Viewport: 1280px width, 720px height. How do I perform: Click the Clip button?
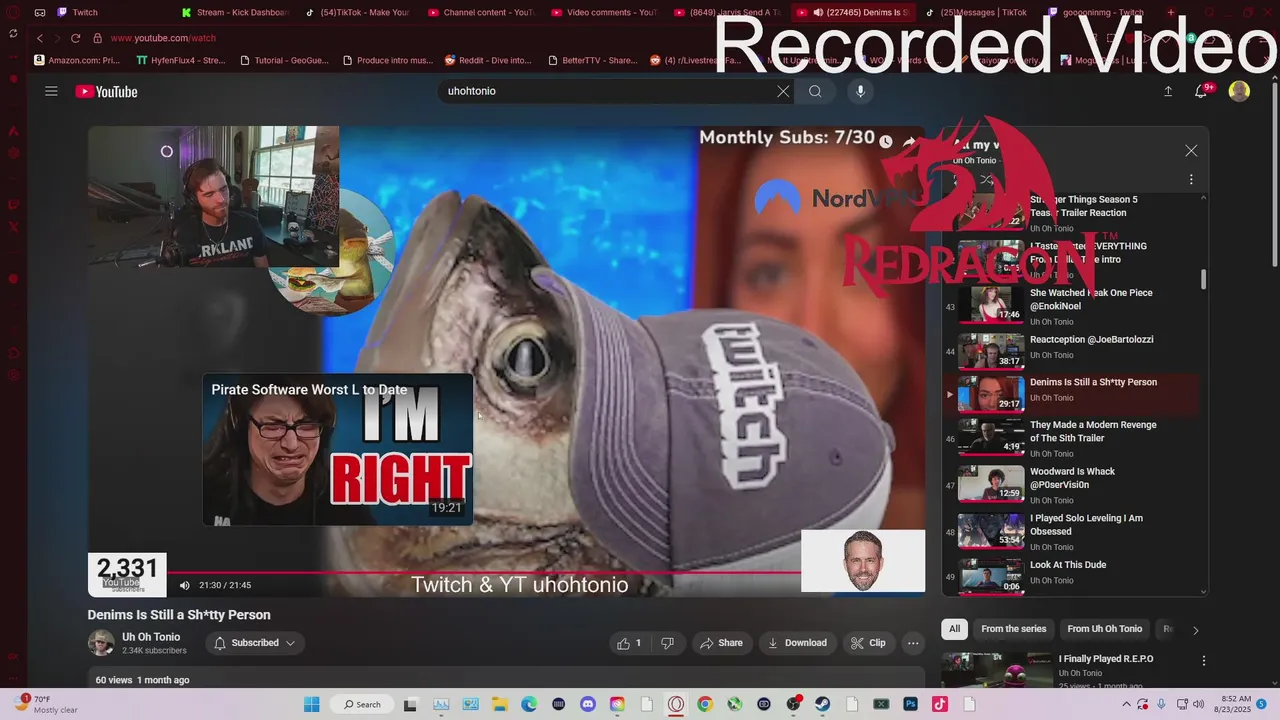pyautogui.click(x=868, y=643)
